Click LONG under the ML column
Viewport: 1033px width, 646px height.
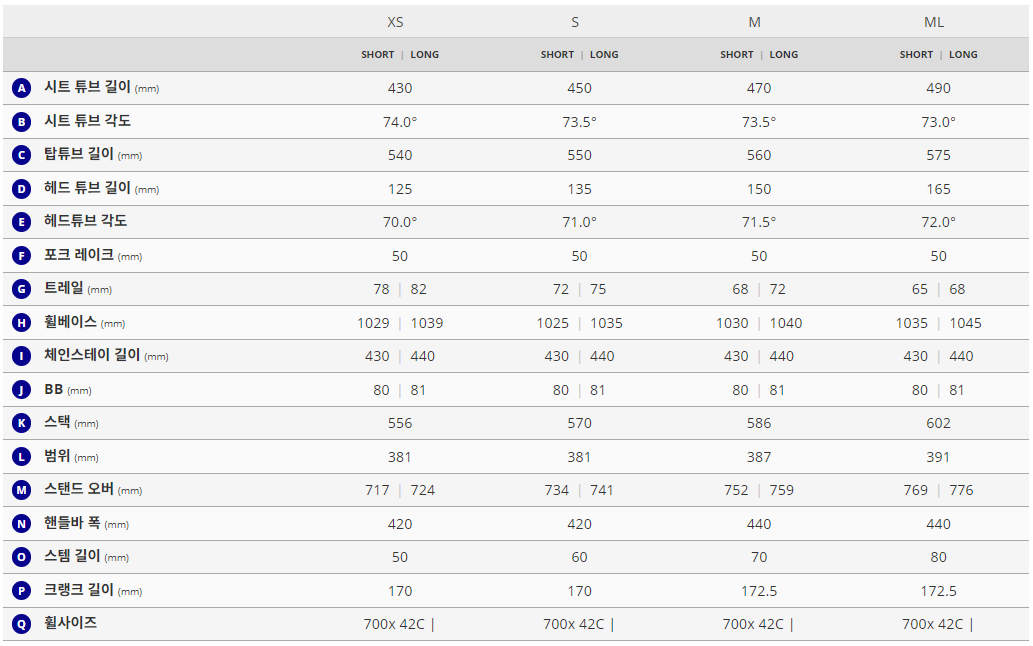(963, 55)
